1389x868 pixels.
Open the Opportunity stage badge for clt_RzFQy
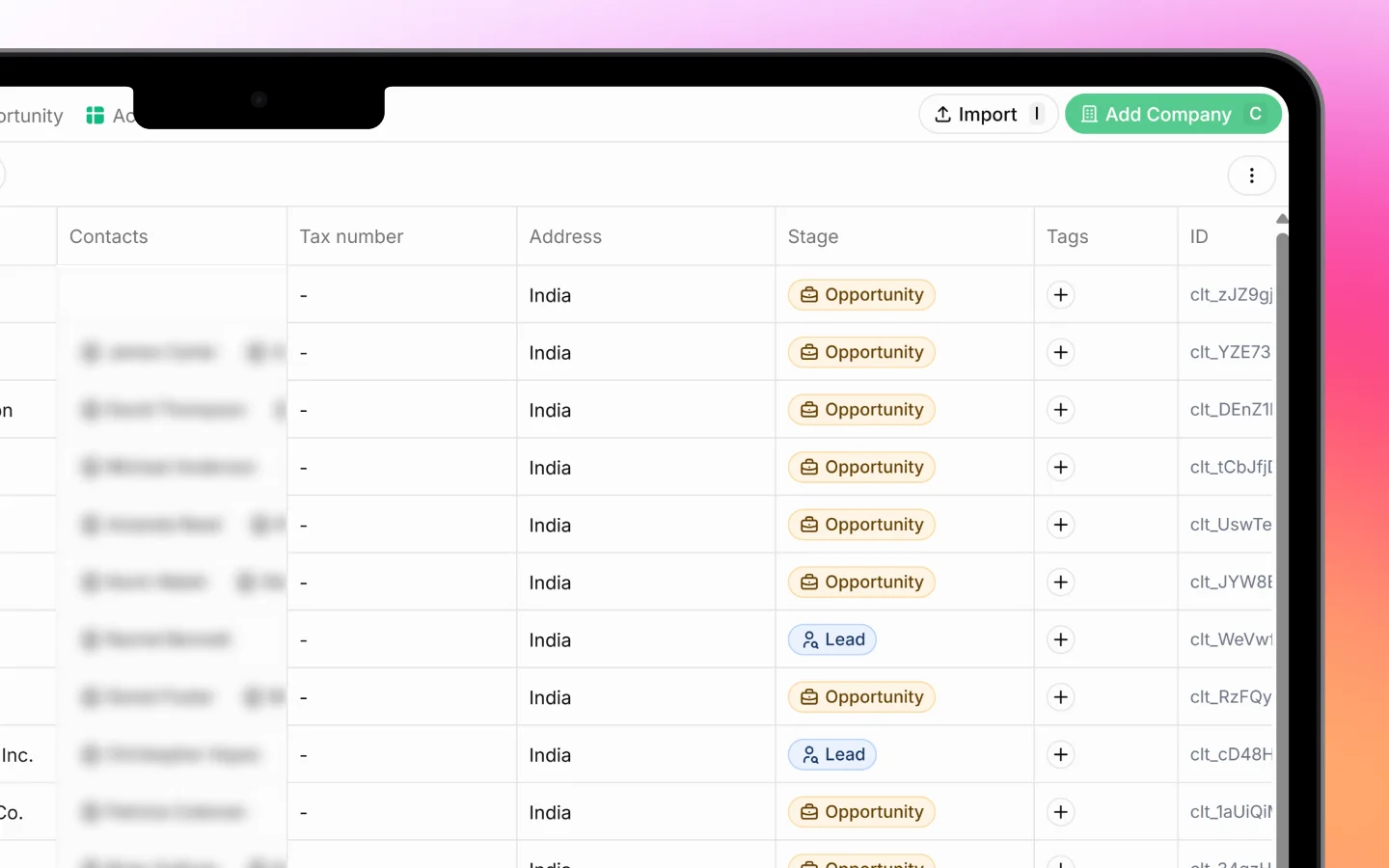pos(861,697)
